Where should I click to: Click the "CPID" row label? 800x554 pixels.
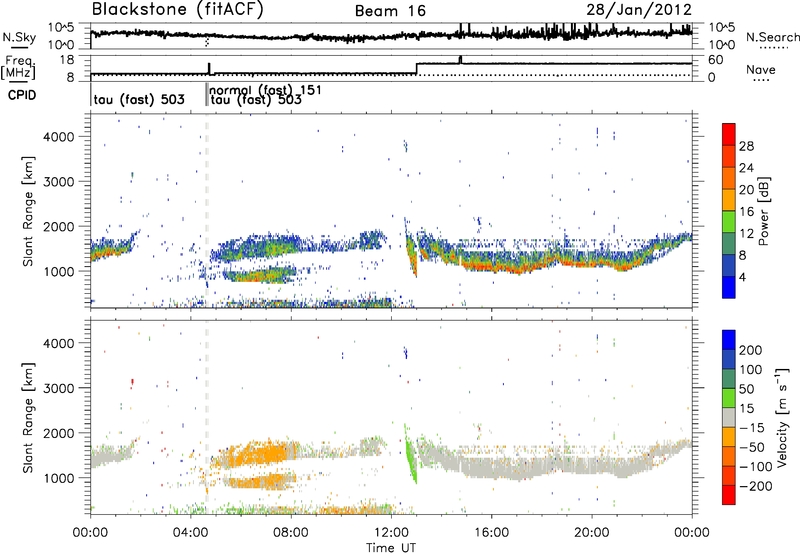tap(22, 95)
